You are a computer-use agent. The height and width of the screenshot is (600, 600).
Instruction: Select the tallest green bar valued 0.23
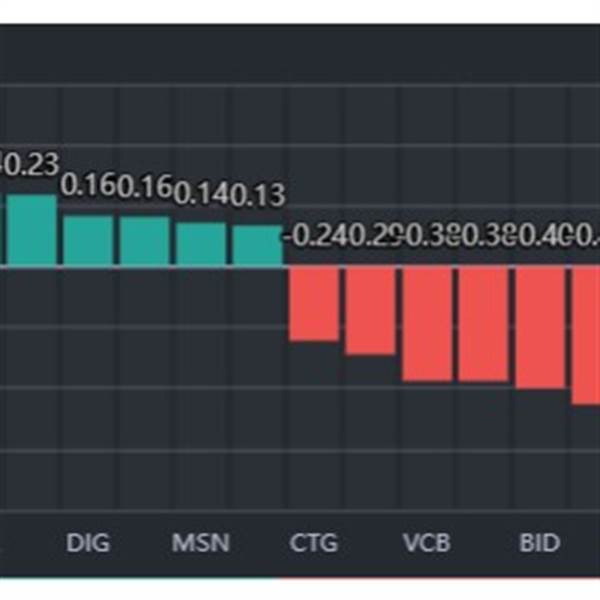click(32, 230)
